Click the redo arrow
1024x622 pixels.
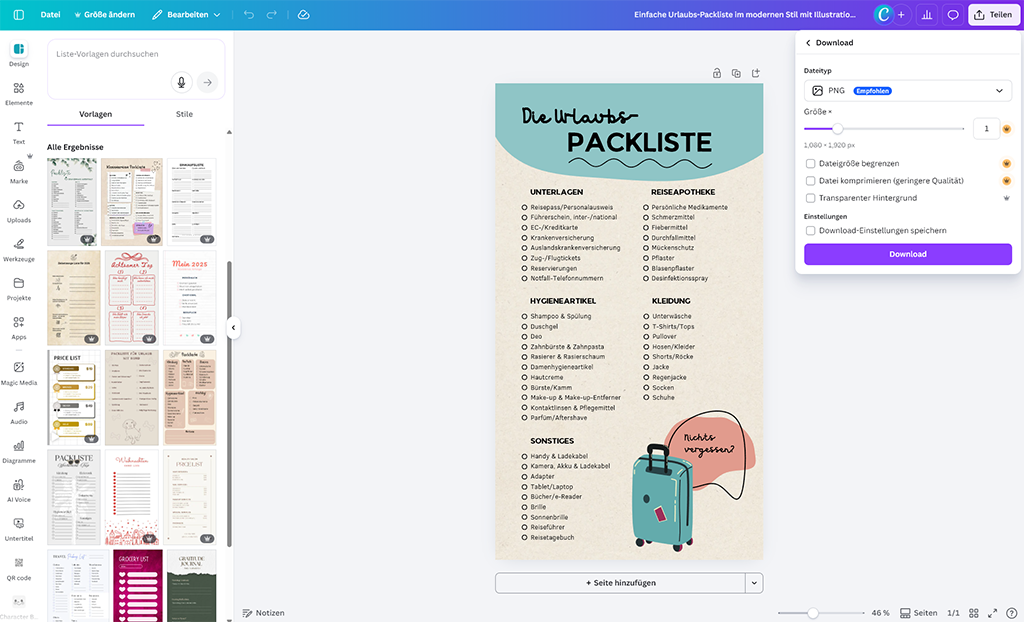click(x=272, y=14)
